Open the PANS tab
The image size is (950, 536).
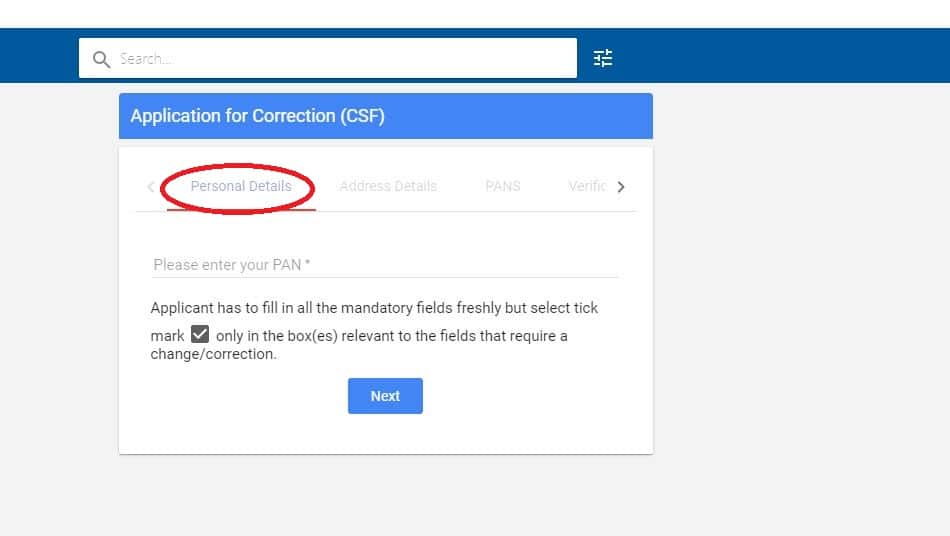(502, 186)
